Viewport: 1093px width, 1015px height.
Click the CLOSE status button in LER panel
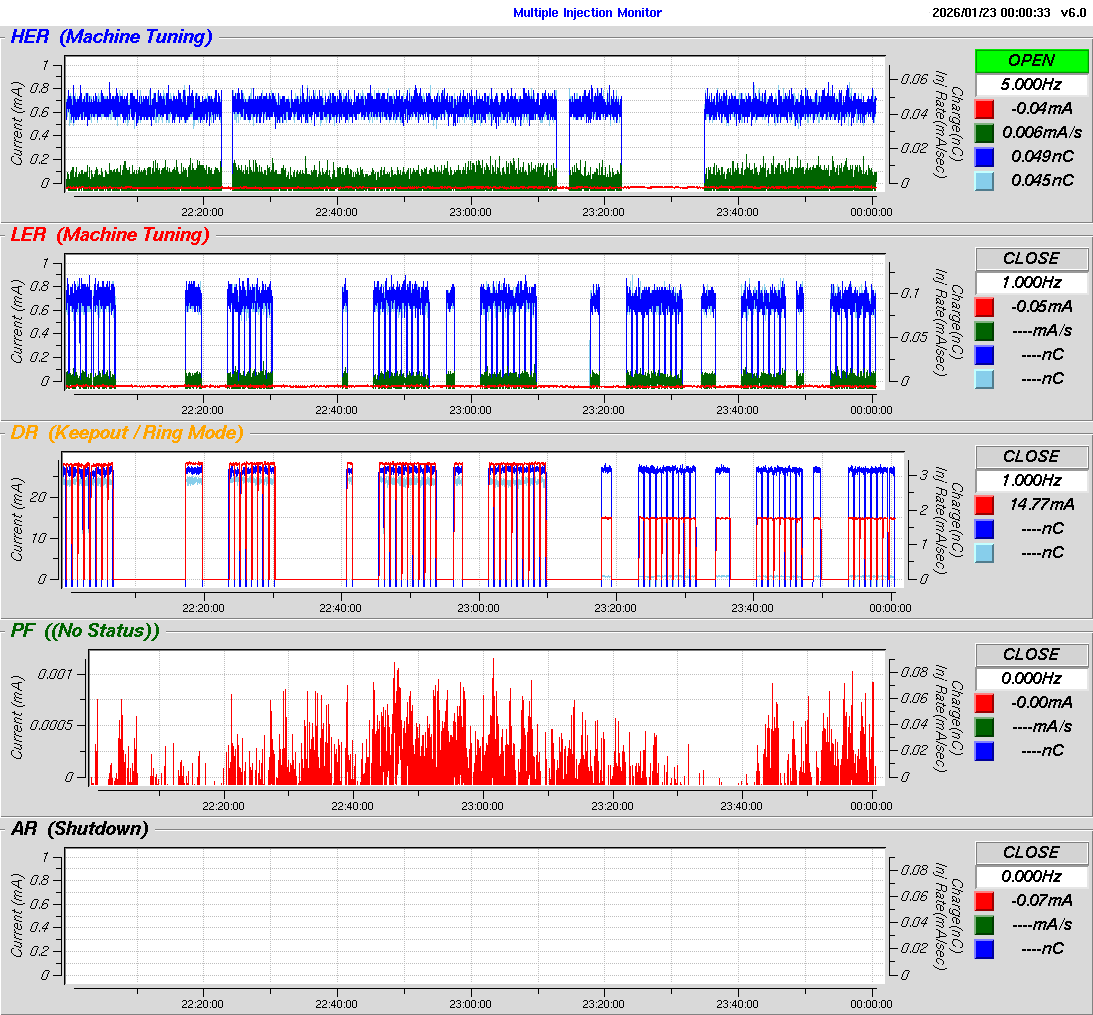tap(1031, 258)
